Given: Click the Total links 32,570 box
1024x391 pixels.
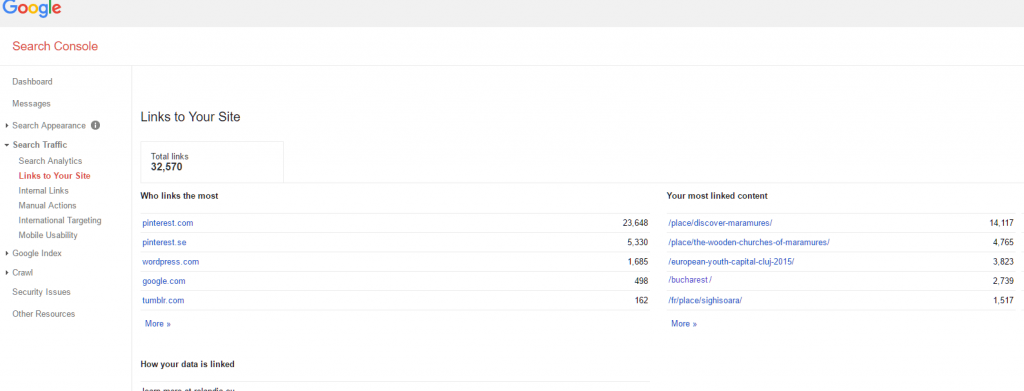Looking at the screenshot, I should tap(212, 162).
